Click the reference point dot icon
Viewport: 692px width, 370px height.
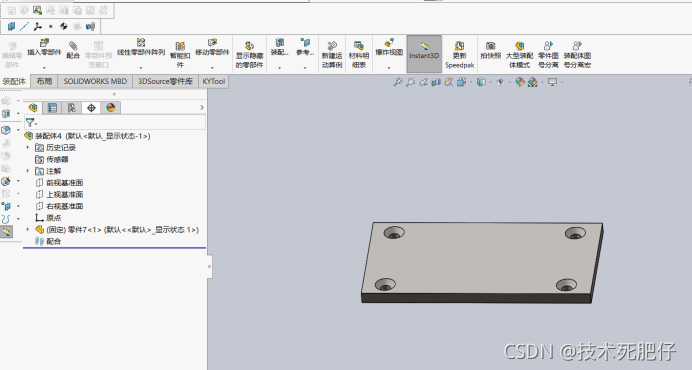(51, 26)
